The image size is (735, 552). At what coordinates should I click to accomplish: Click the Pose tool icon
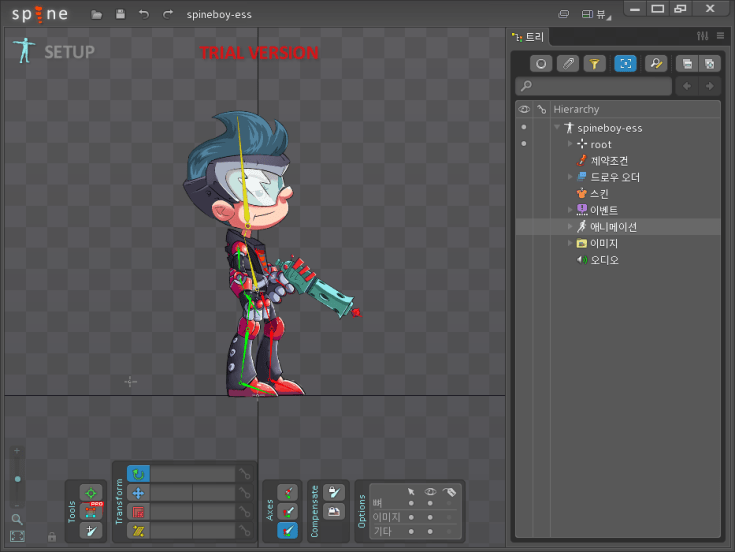tap(91, 493)
